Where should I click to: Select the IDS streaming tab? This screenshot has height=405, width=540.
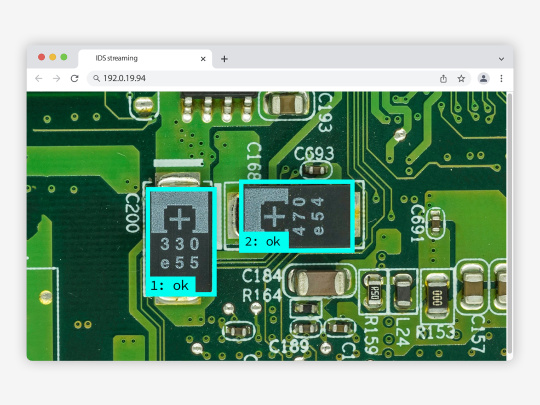click(145, 59)
